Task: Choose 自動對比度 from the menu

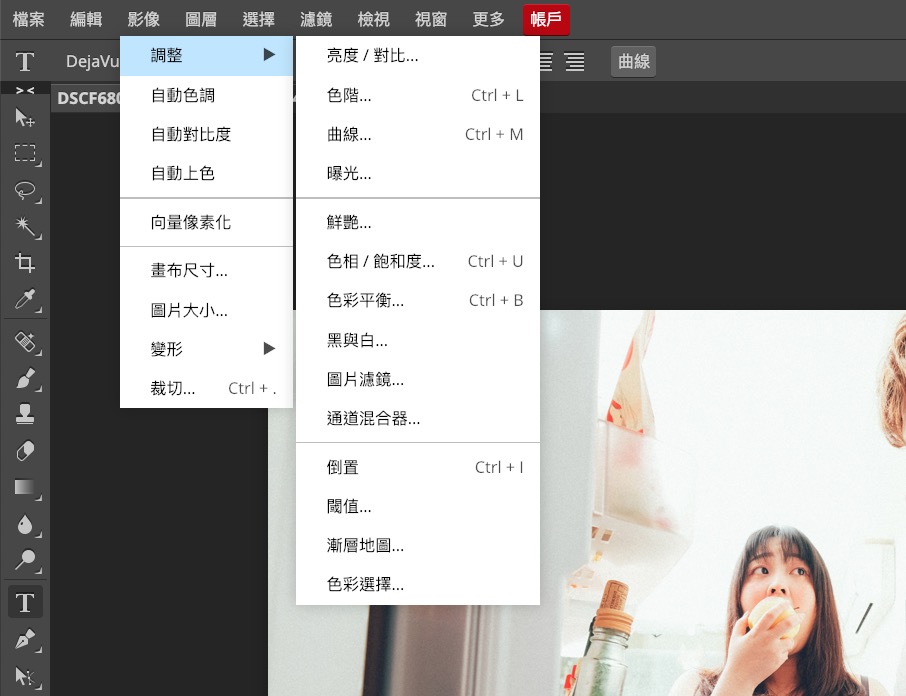Action: pos(206,134)
